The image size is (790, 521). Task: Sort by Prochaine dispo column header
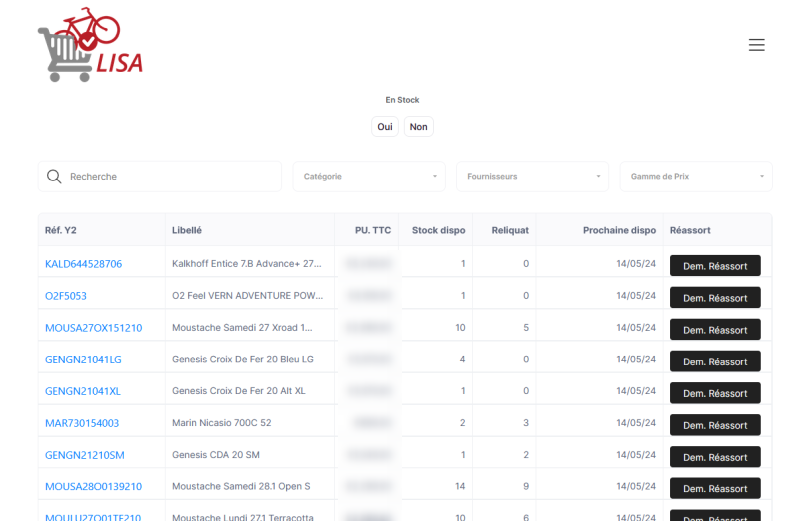[619, 230]
